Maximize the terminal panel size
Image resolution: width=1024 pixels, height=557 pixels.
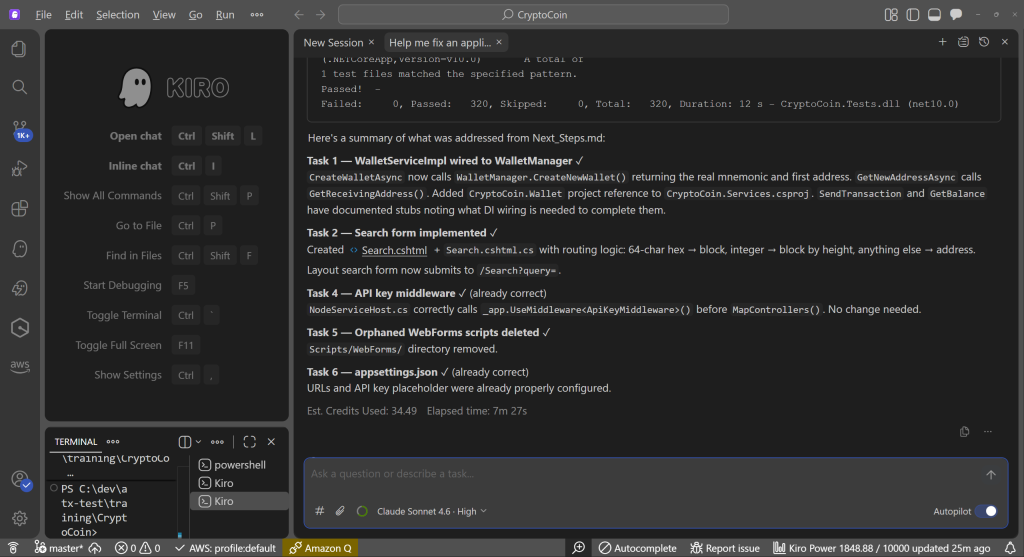click(249, 442)
